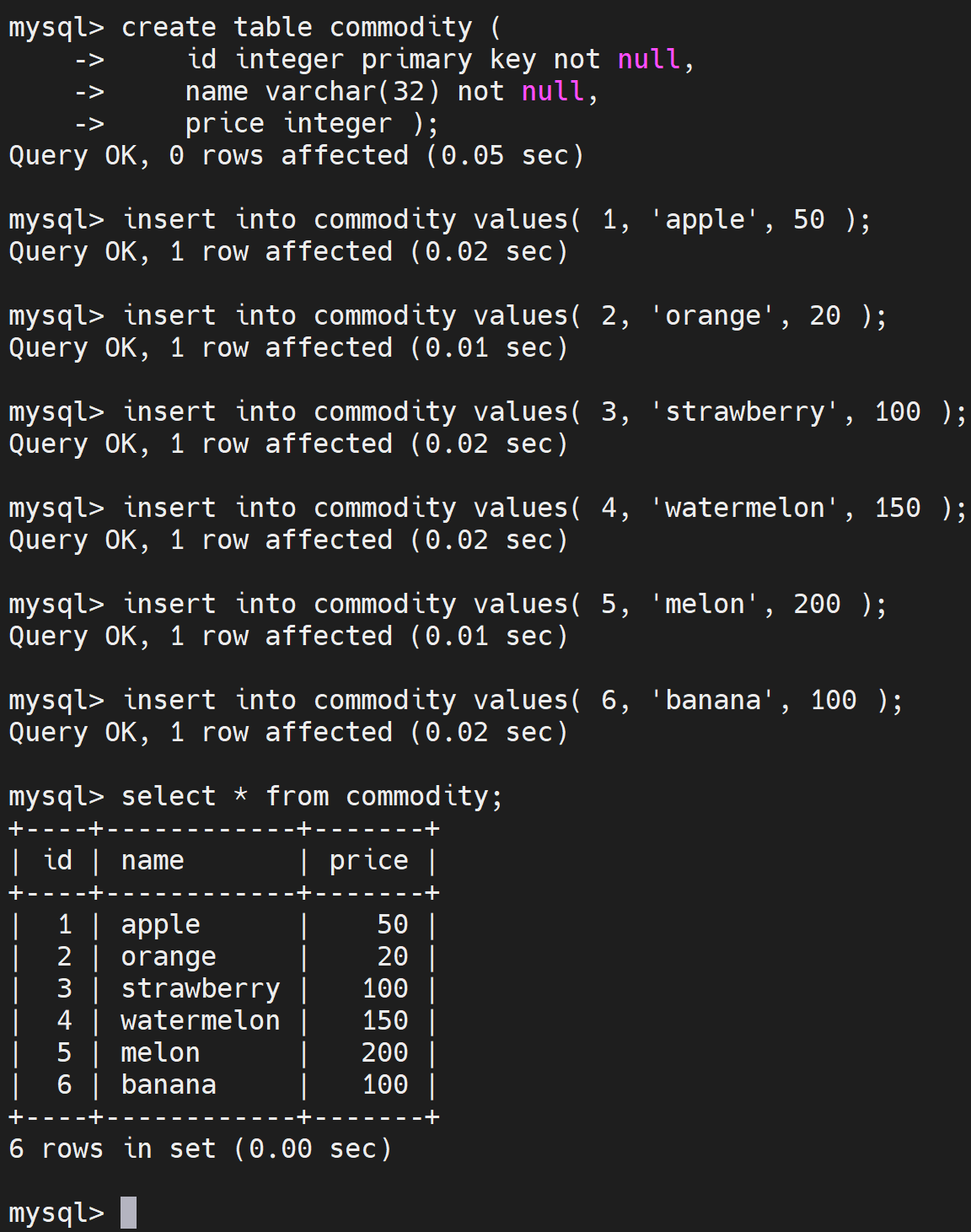Click the price 200 in the melon row

point(384,1052)
